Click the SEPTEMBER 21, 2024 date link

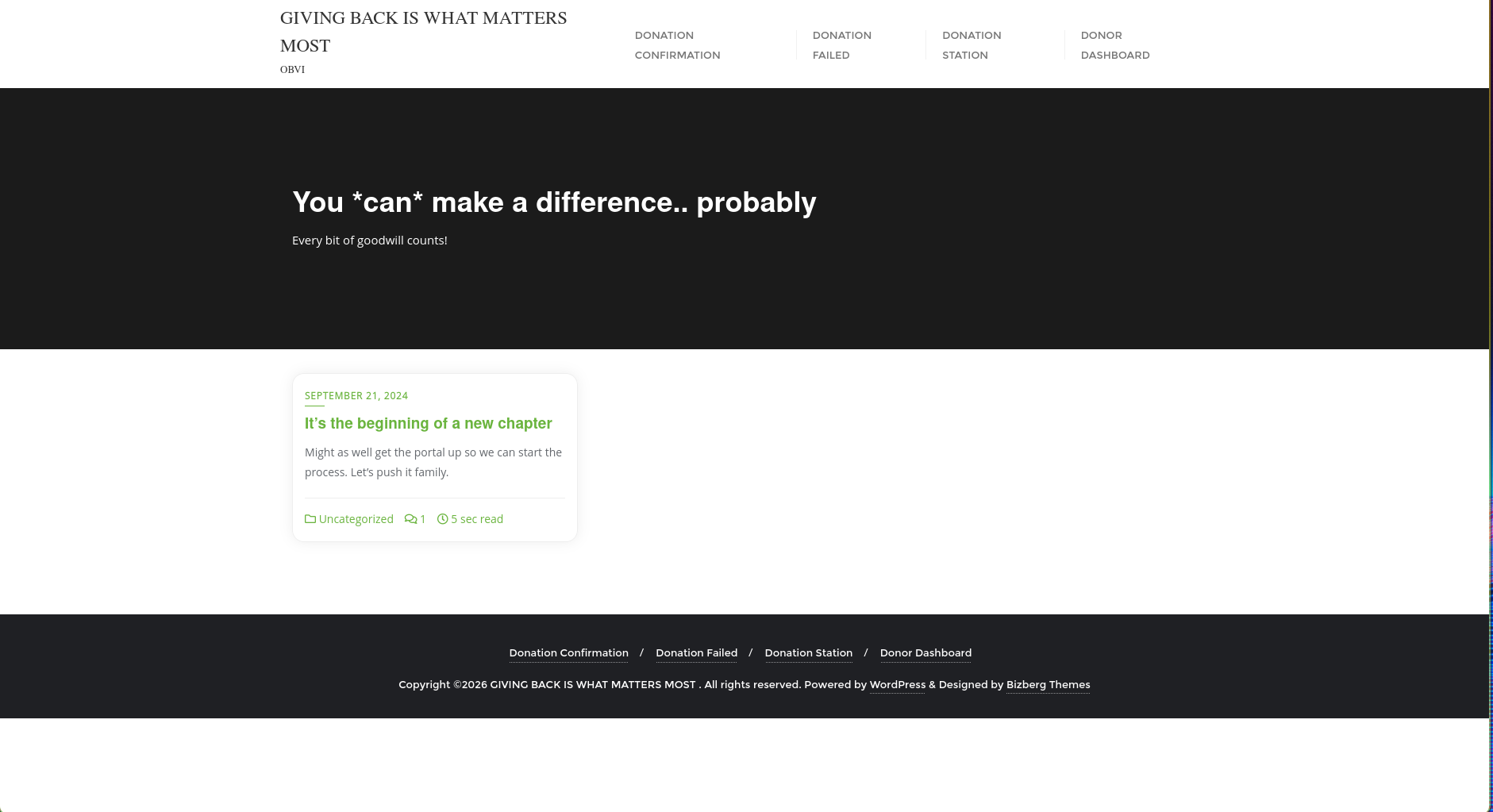tap(356, 395)
